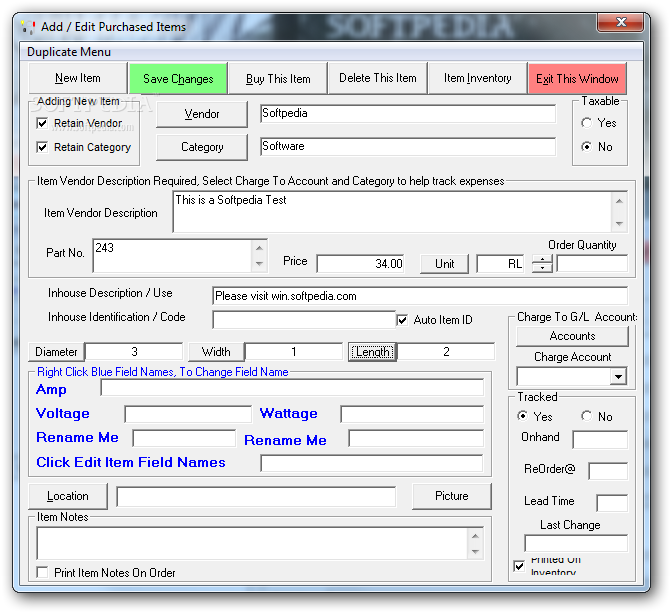Click the Item Notes scroll up arrow
The image size is (671, 613).
click(475, 536)
